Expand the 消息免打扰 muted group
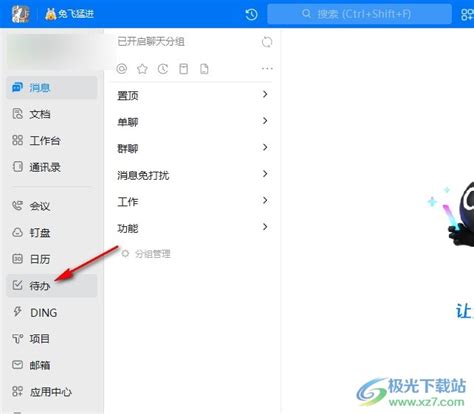Viewport: 474px width, 414px height. [192, 175]
